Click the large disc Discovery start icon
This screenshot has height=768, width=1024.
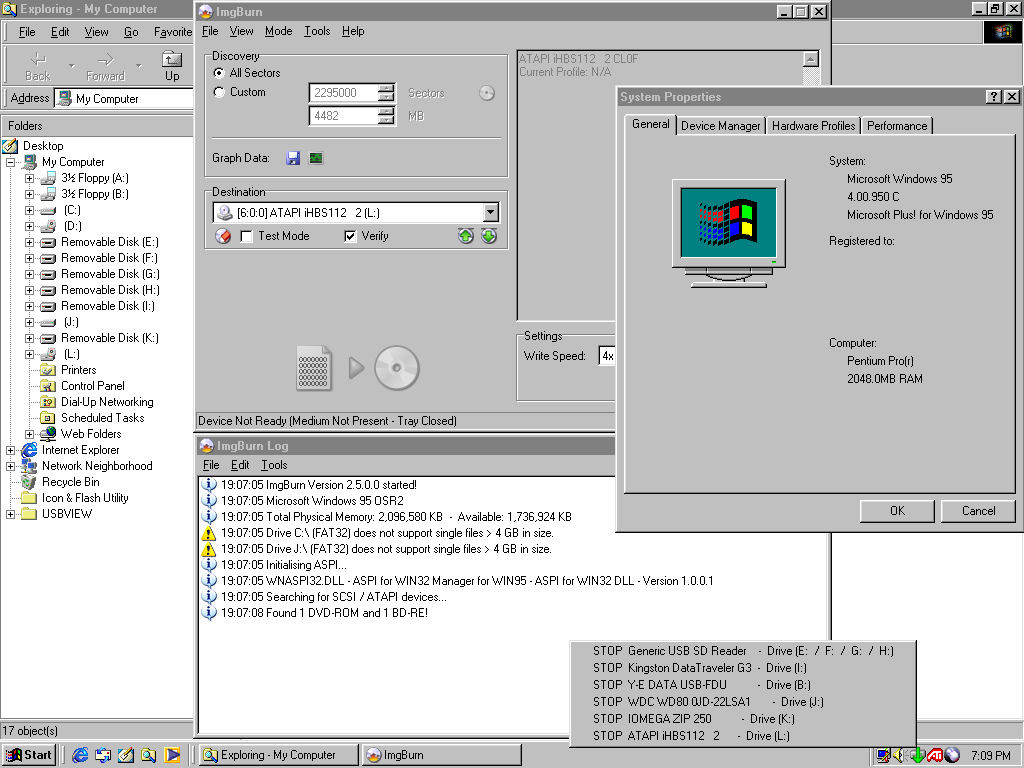[x=396, y=368]
